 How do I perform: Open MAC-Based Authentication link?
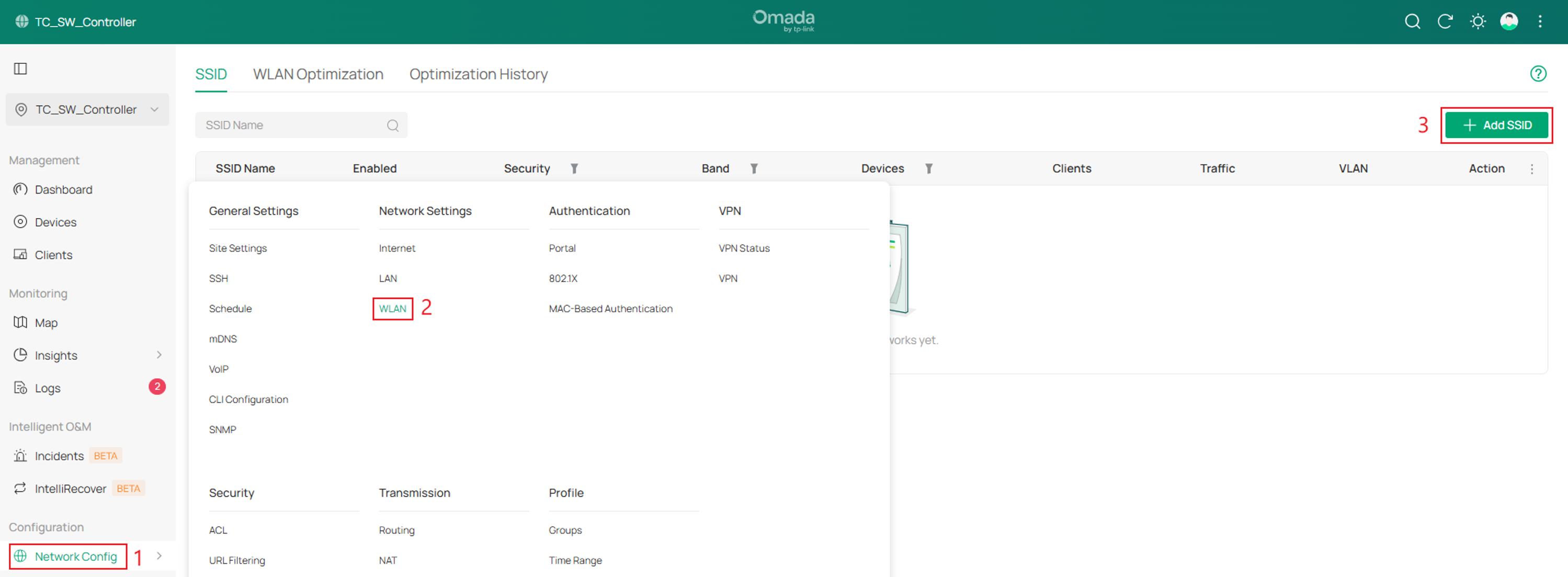(610, 309)
